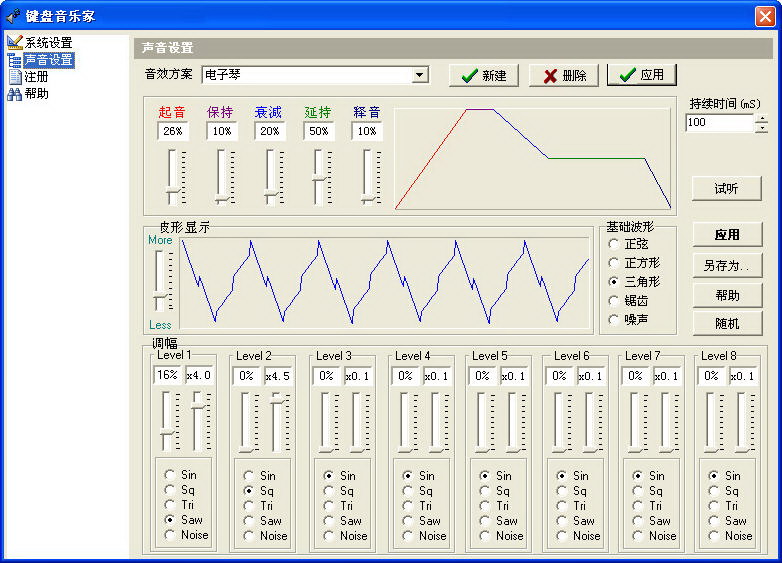This screenshot has width=782, height=563.
Task: Click the 持续时间 value field
Action: click(x=720, y=123)
